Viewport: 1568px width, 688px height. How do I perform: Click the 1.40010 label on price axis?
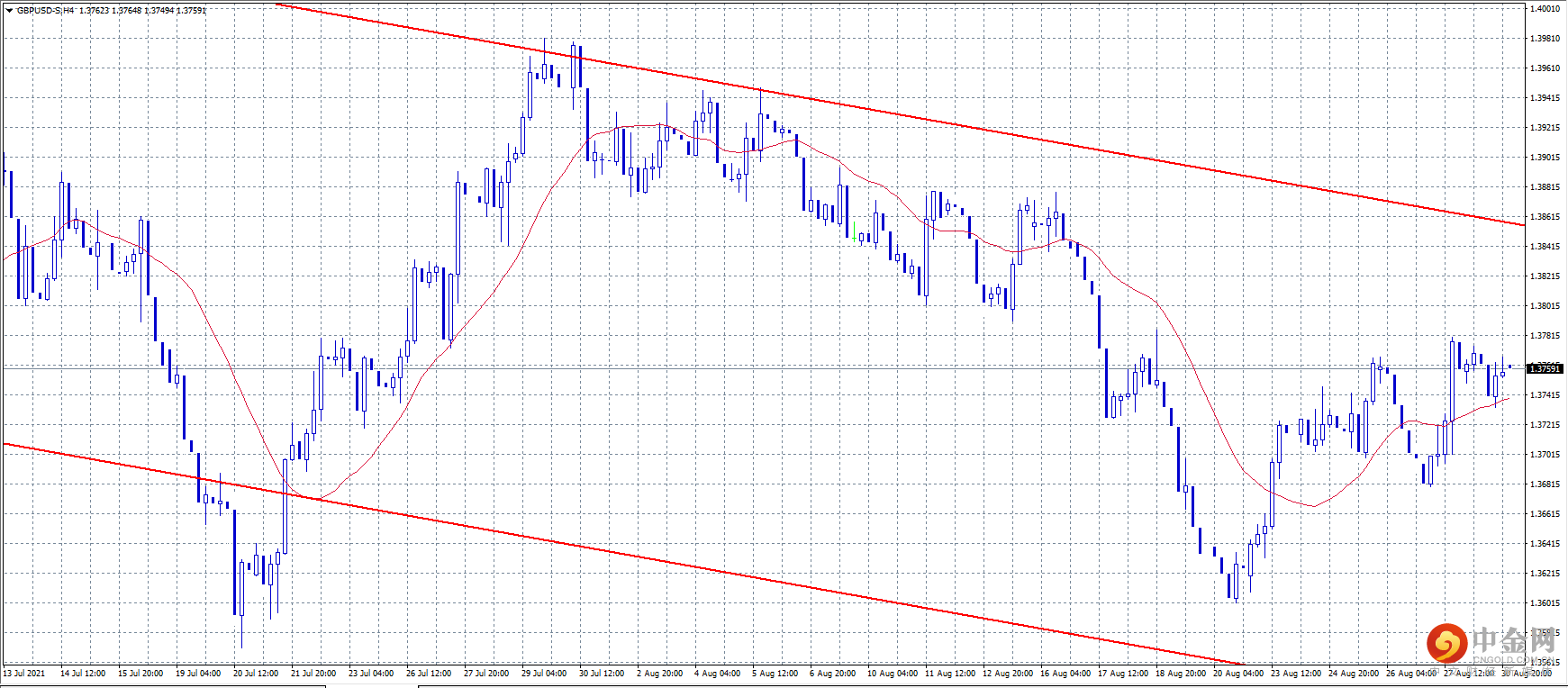(1545, 9)
